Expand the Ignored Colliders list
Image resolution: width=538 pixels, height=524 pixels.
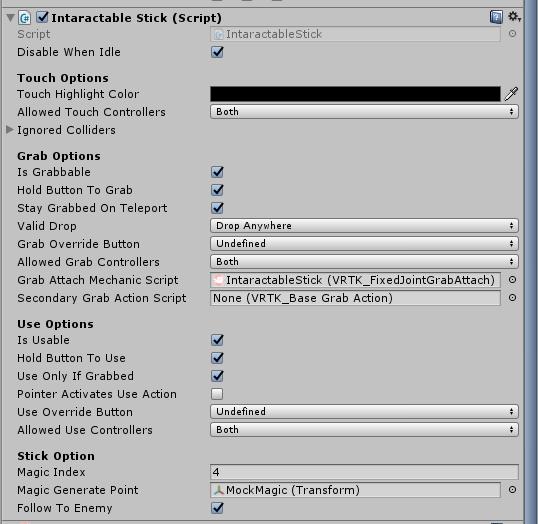tap(10, 130)
